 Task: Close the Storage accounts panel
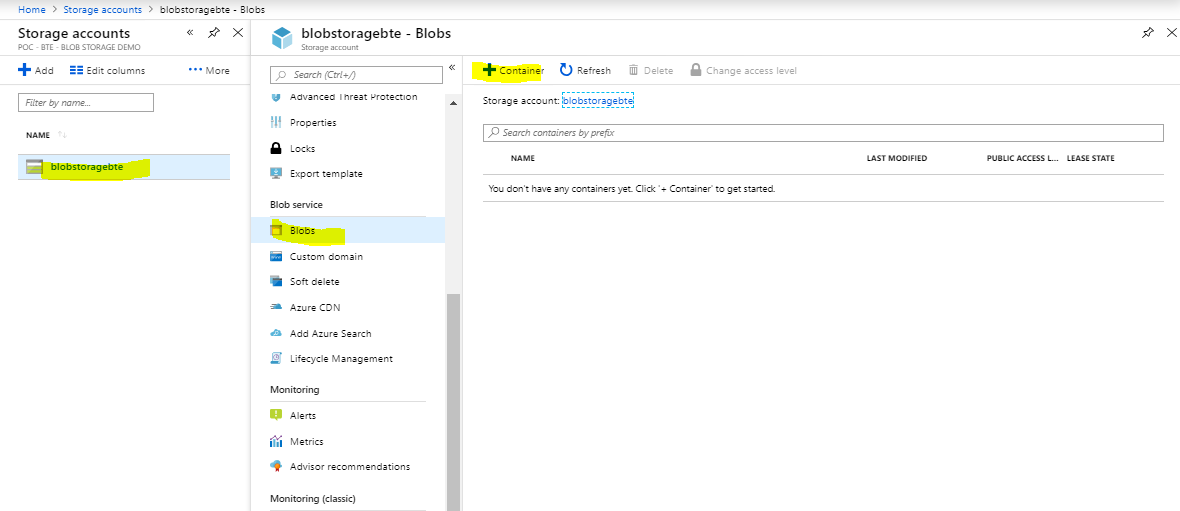click(238, 32)
